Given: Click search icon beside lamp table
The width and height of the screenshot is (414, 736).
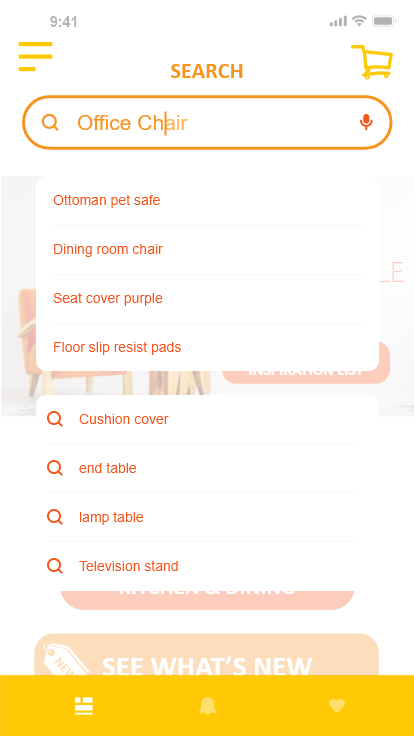Looking at the screenshot, I should (x=55, y=517).
